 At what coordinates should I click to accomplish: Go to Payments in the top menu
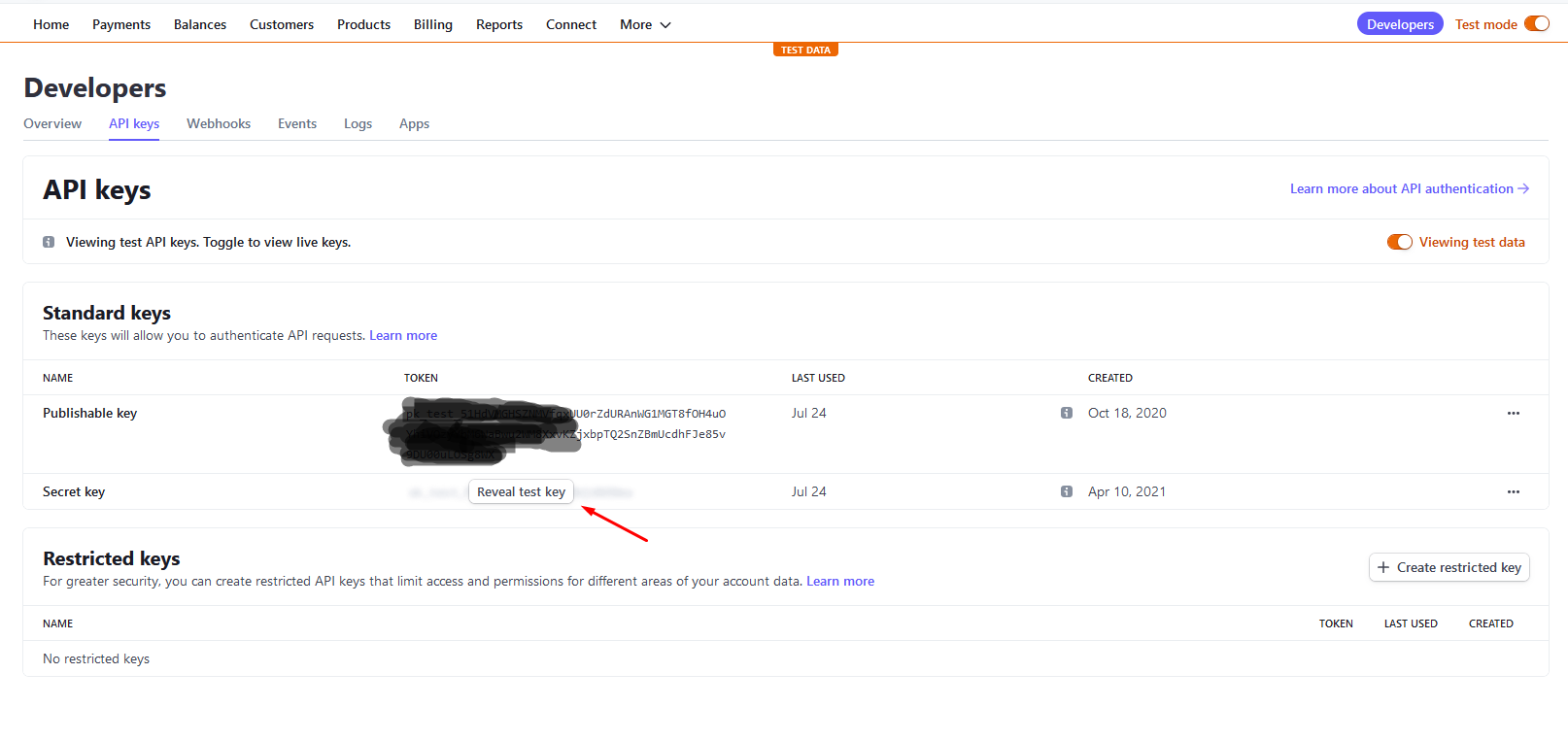coord(121,24)
